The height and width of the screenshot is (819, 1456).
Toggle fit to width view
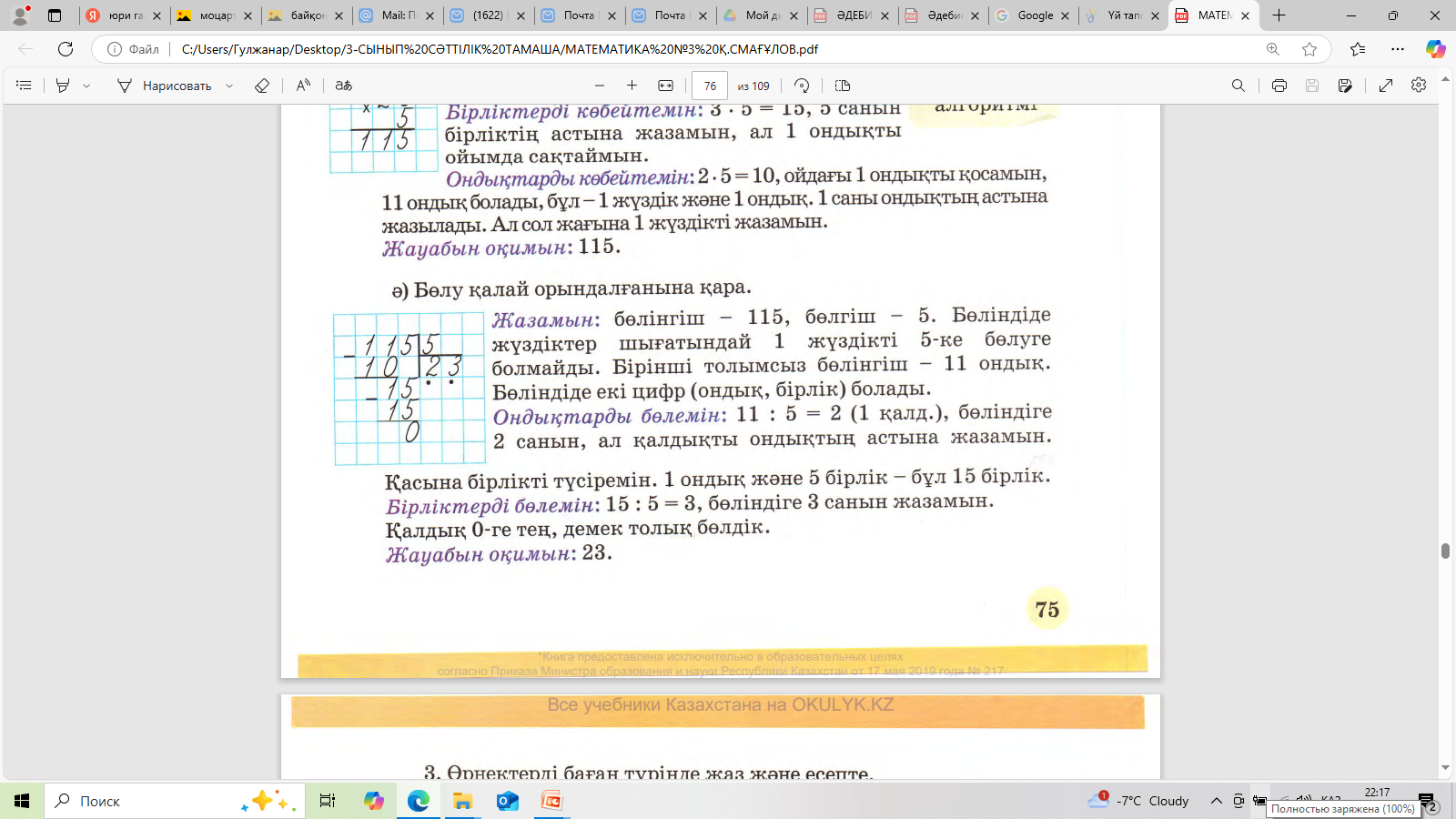pyautogui.click(x=666, y=86)
